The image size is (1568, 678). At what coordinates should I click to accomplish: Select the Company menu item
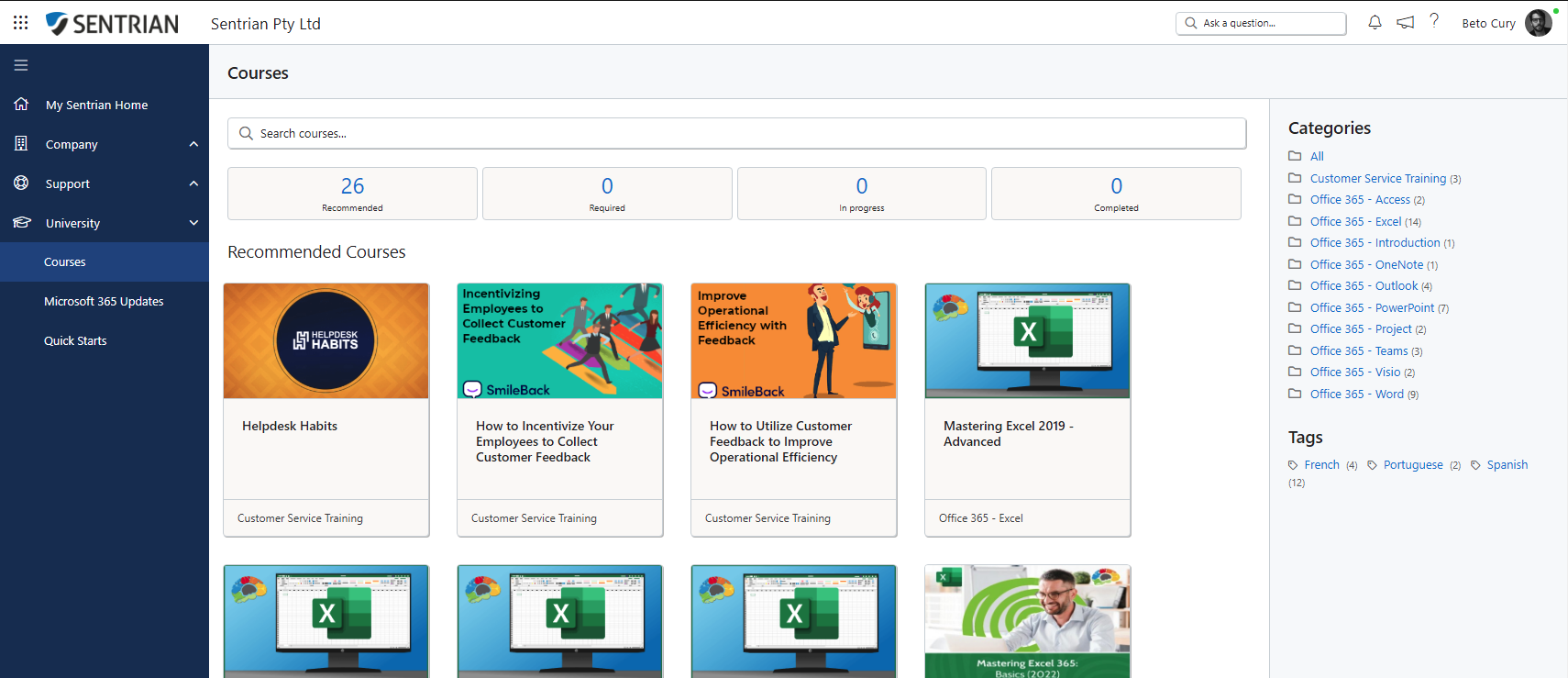point(72,144)
